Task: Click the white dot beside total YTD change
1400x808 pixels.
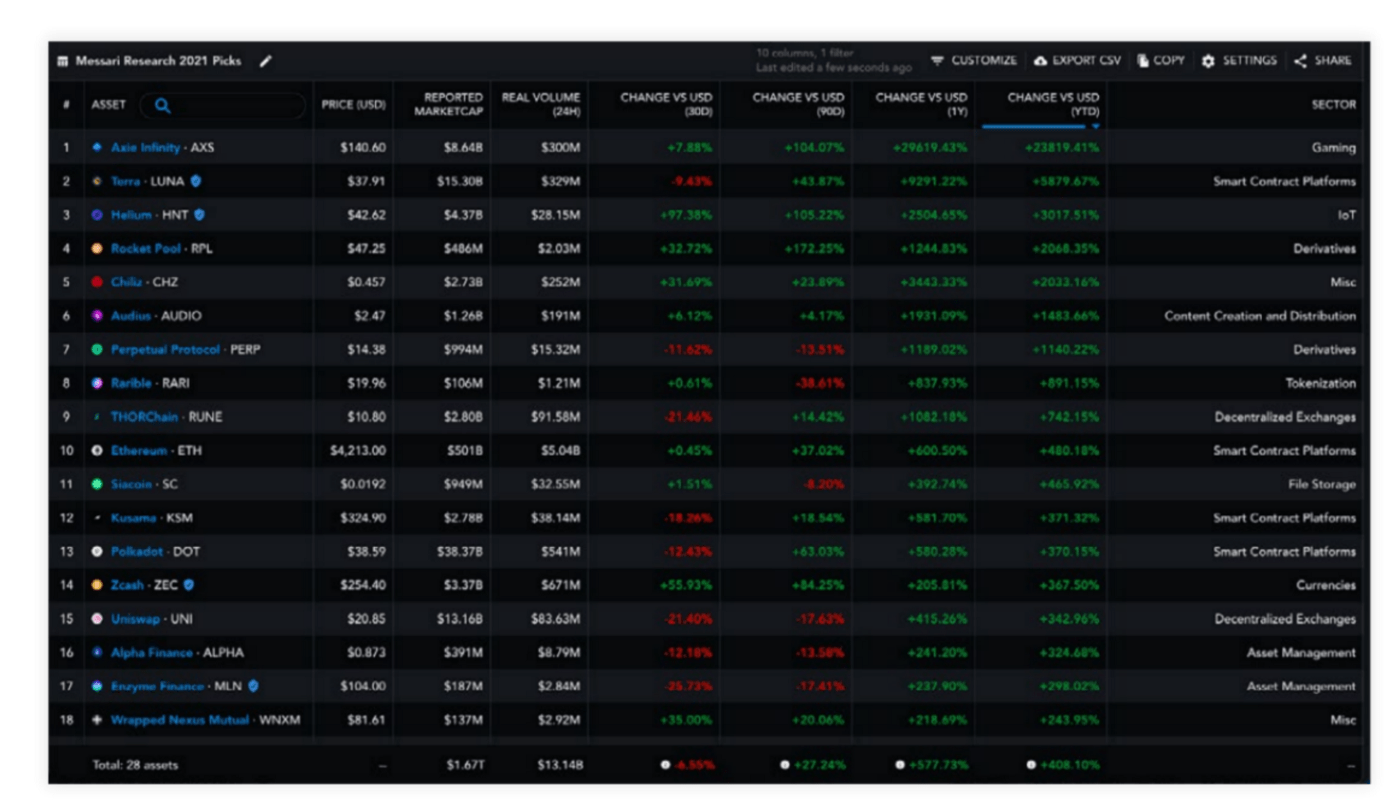Action: coord(1031,765)
